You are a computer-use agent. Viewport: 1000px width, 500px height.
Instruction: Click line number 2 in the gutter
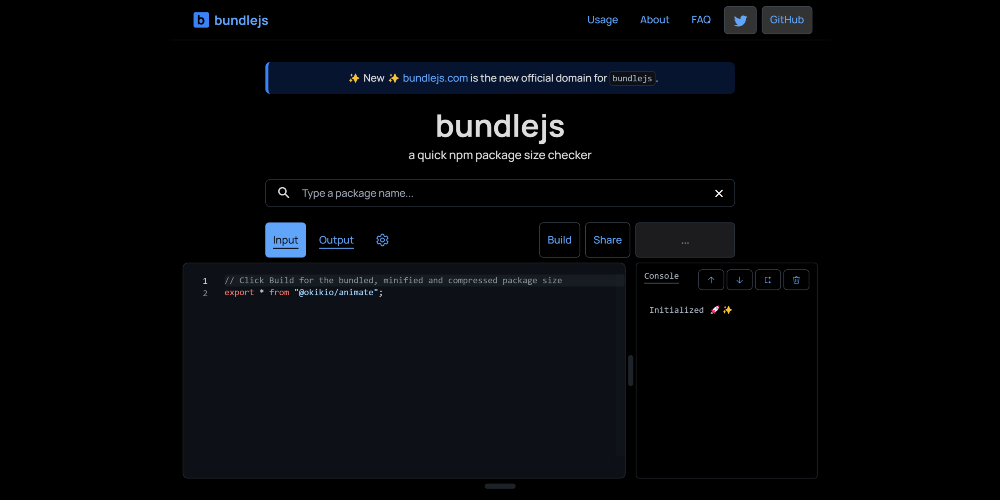(x=205, y=293)
